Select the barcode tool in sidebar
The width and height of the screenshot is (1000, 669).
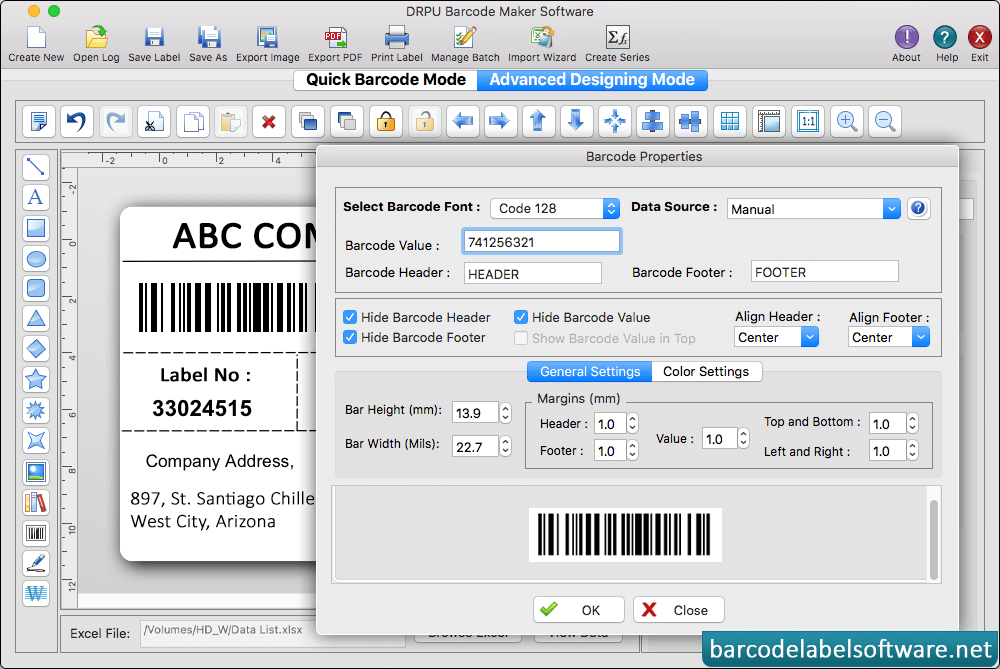coord(36,533)
